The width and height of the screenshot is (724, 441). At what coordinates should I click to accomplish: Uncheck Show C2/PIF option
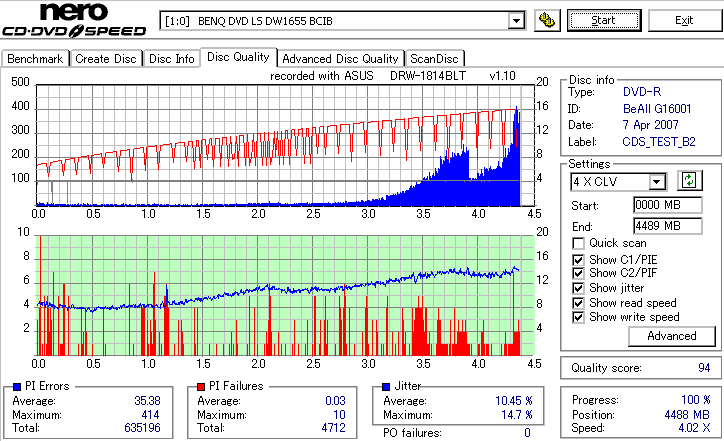point(578,273)
